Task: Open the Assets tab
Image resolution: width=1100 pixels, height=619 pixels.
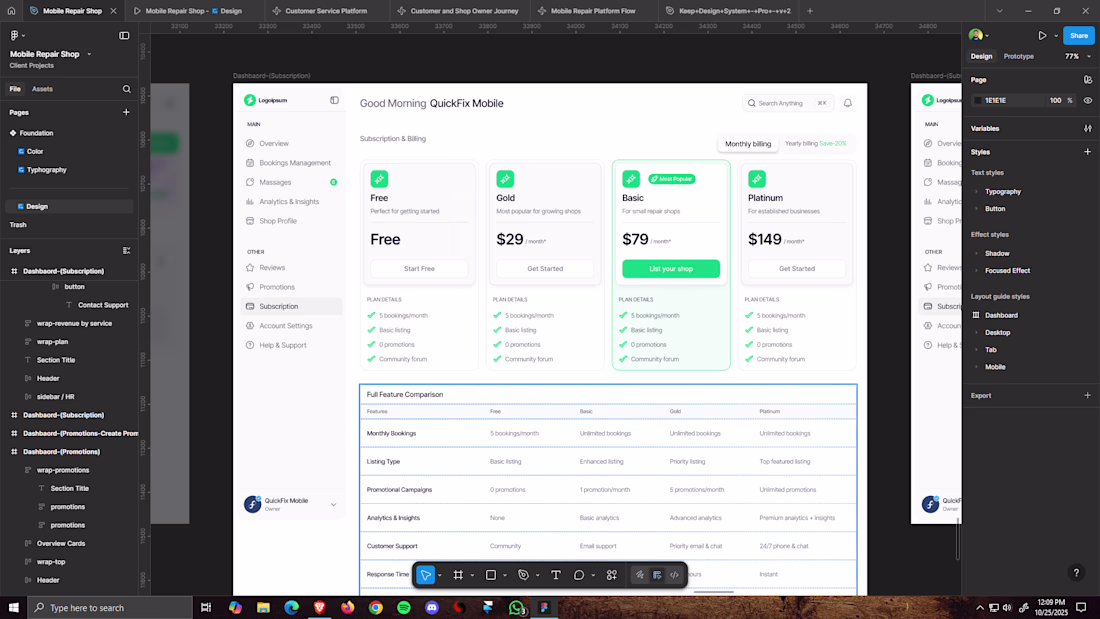Action: [x=42, y=89]
